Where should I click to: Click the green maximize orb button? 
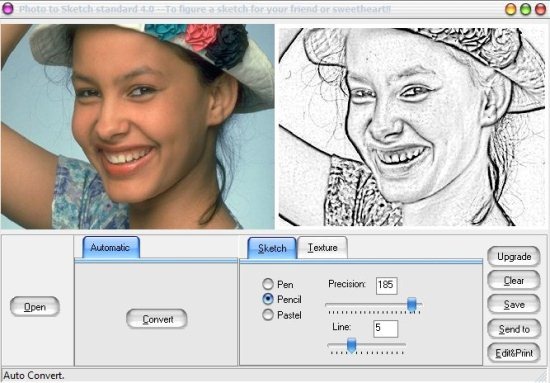pos(525,9)
